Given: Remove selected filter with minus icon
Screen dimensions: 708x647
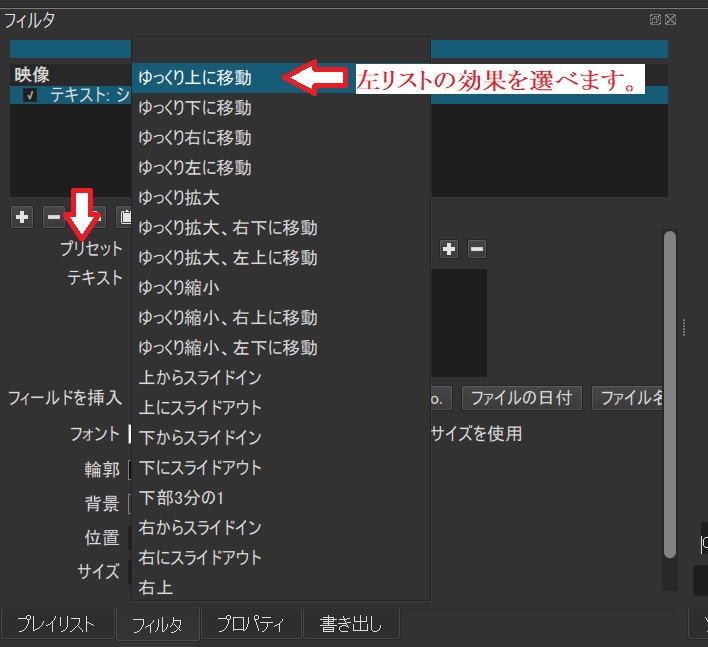Looking at the screenshot, I should [x=54, y=217].
